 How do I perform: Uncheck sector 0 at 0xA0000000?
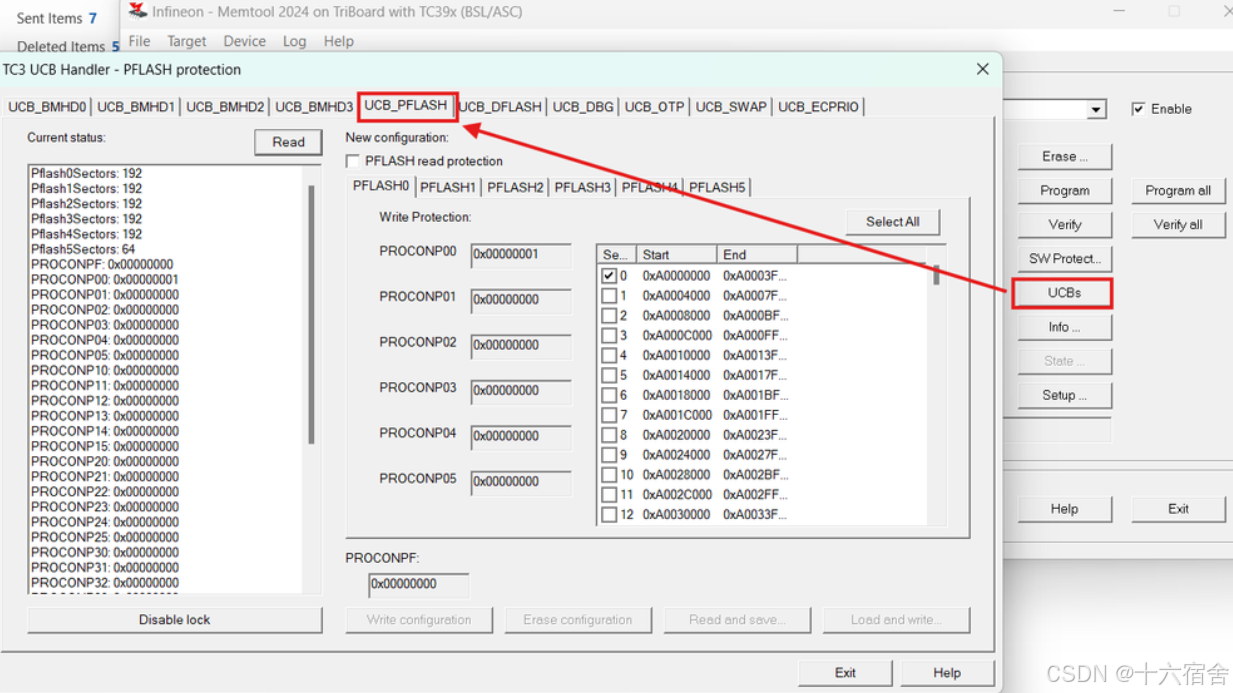(x=609, y=275)
